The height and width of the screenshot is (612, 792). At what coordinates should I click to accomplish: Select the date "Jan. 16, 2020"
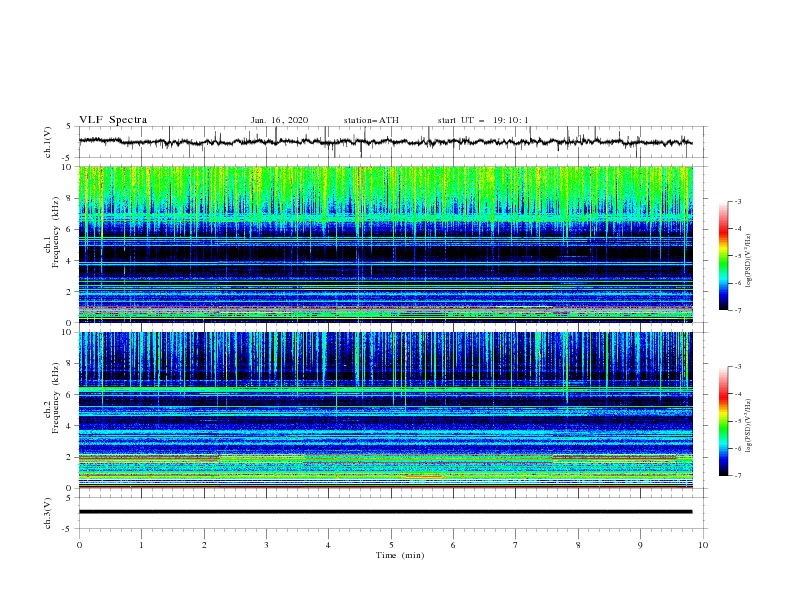point(279,120)
